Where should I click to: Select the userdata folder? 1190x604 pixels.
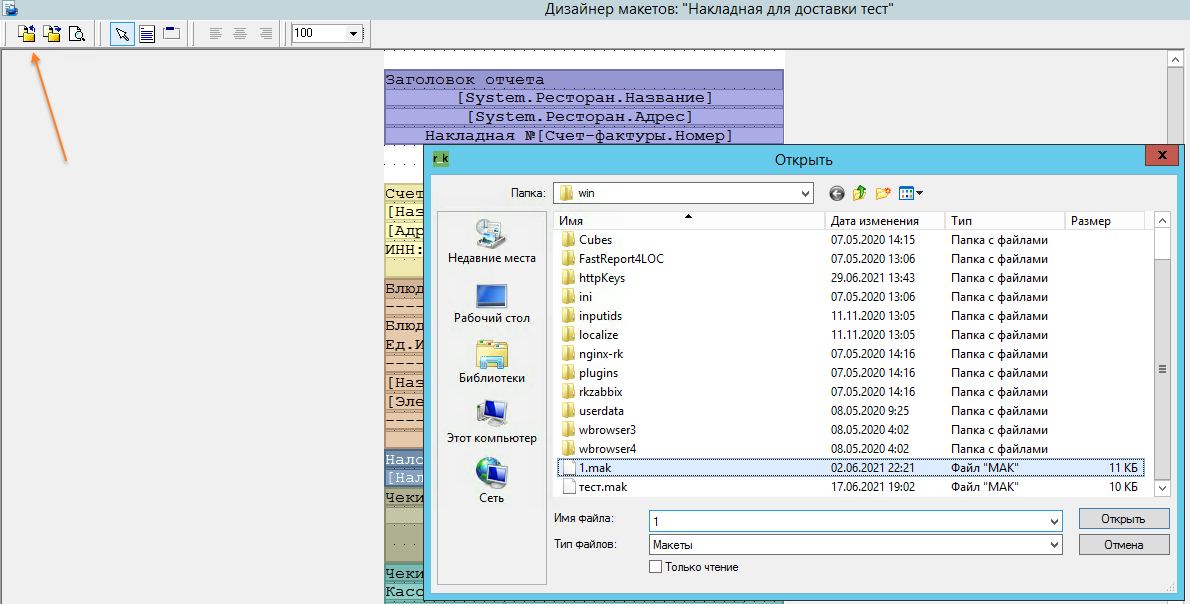click(601, 411)
